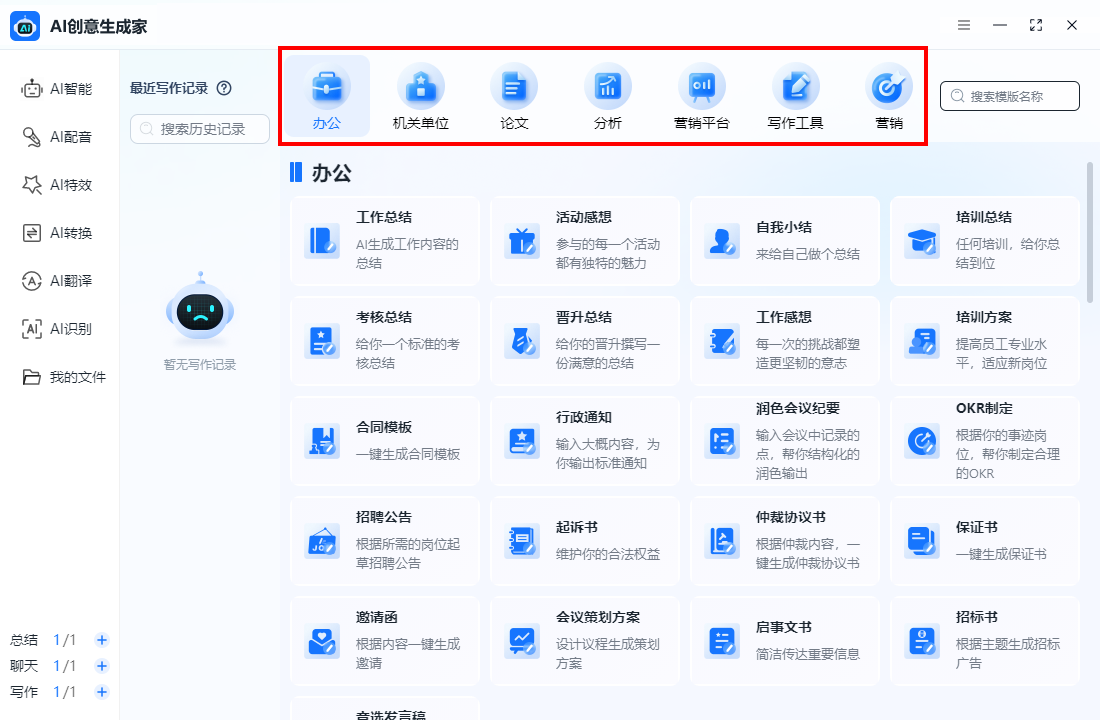
Task: Open the 合同模板 generator
Action: (x=385, y=440)
